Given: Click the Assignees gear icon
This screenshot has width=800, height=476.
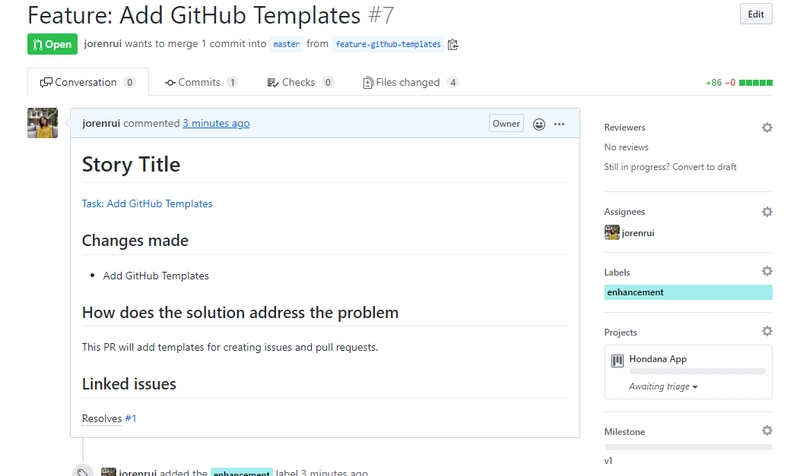Looking at the screenshot, I should coord(767,212).
